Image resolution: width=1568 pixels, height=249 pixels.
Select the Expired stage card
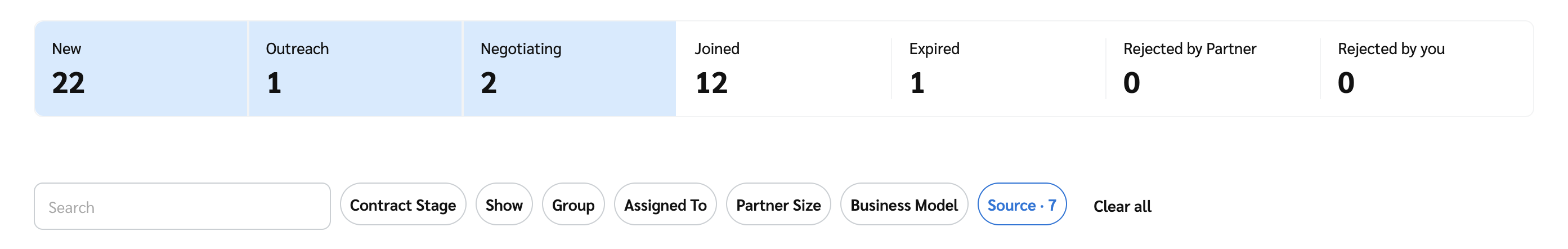point(998,68)
